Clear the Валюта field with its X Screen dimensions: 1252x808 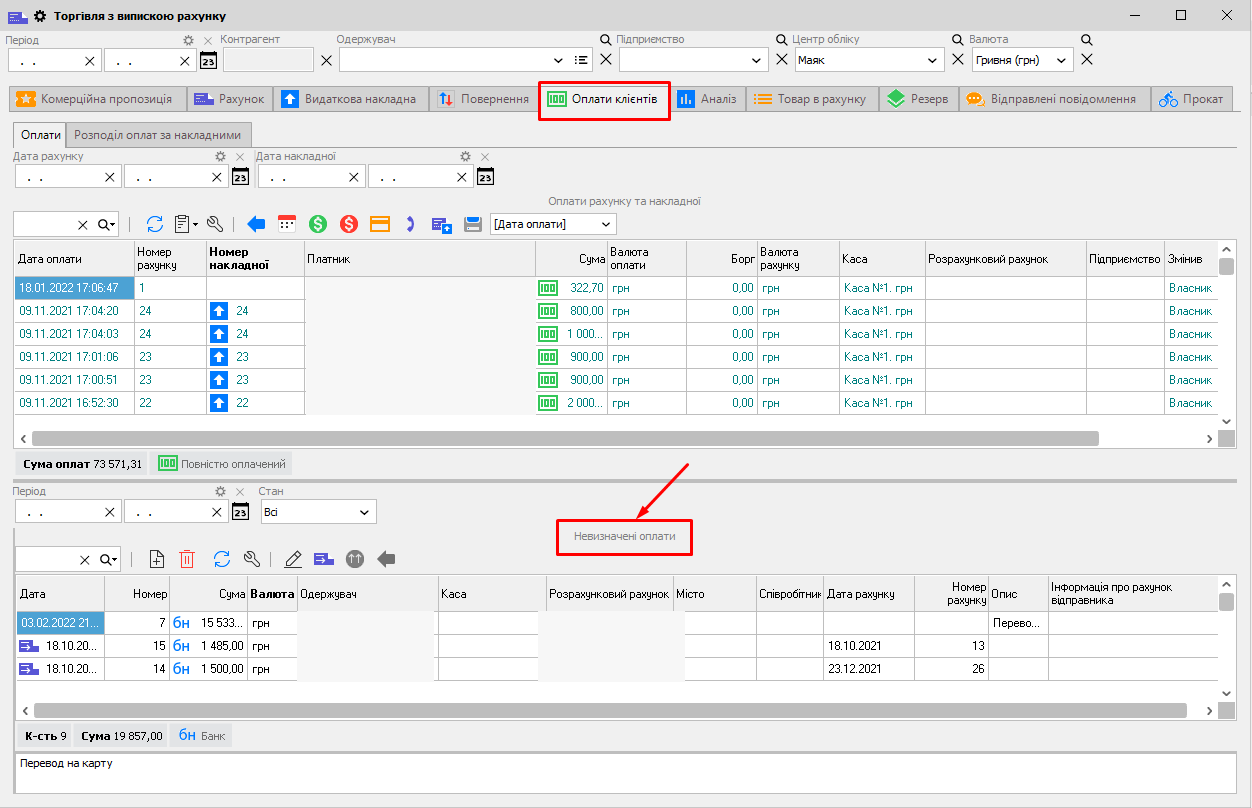pyautogui.click(x=1087, y=60)
